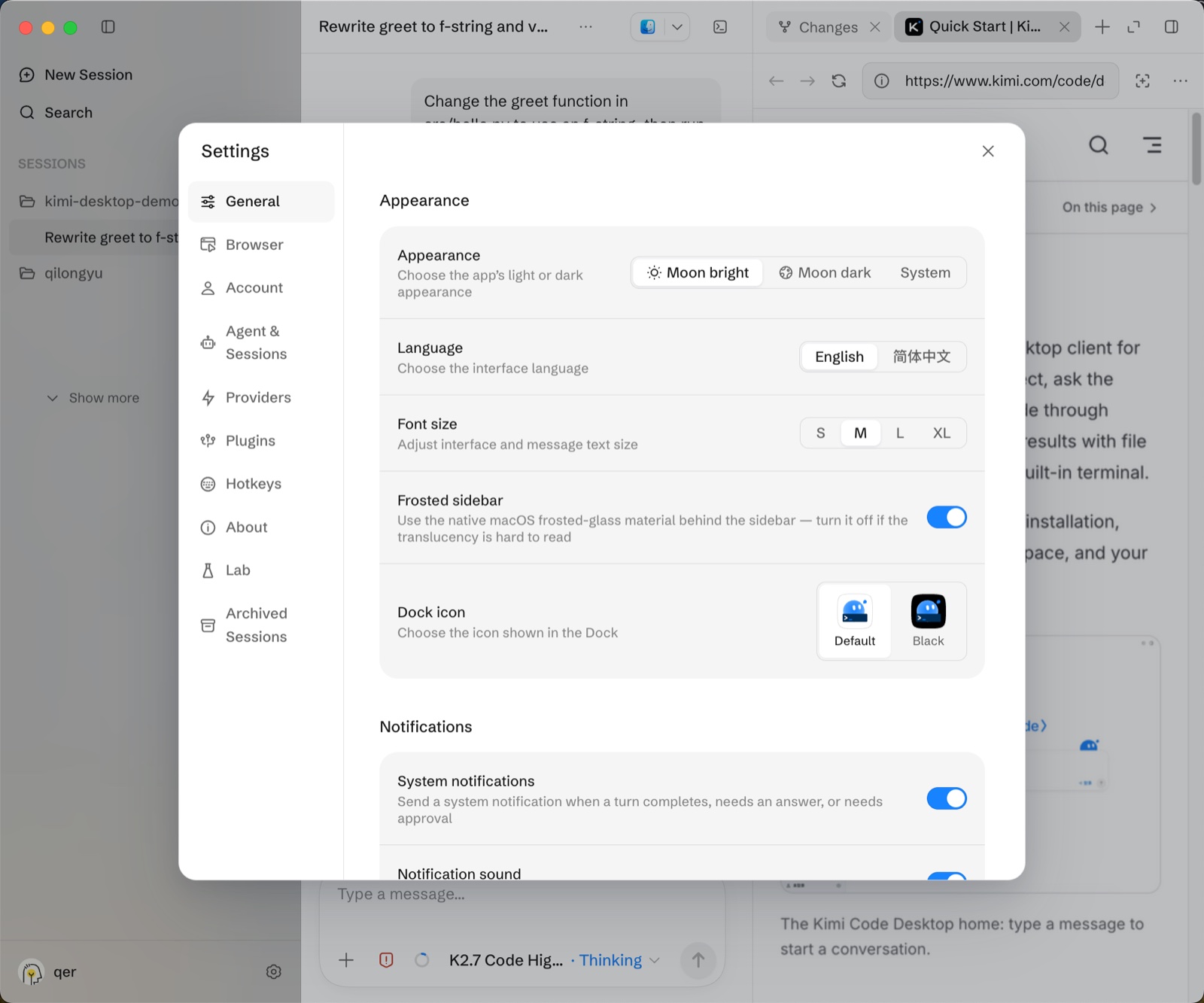This screenshot has width=1204, height=1003.
Task: Toggle Notification sound switch
Action: pyautogui.click(x=947, y=876)
